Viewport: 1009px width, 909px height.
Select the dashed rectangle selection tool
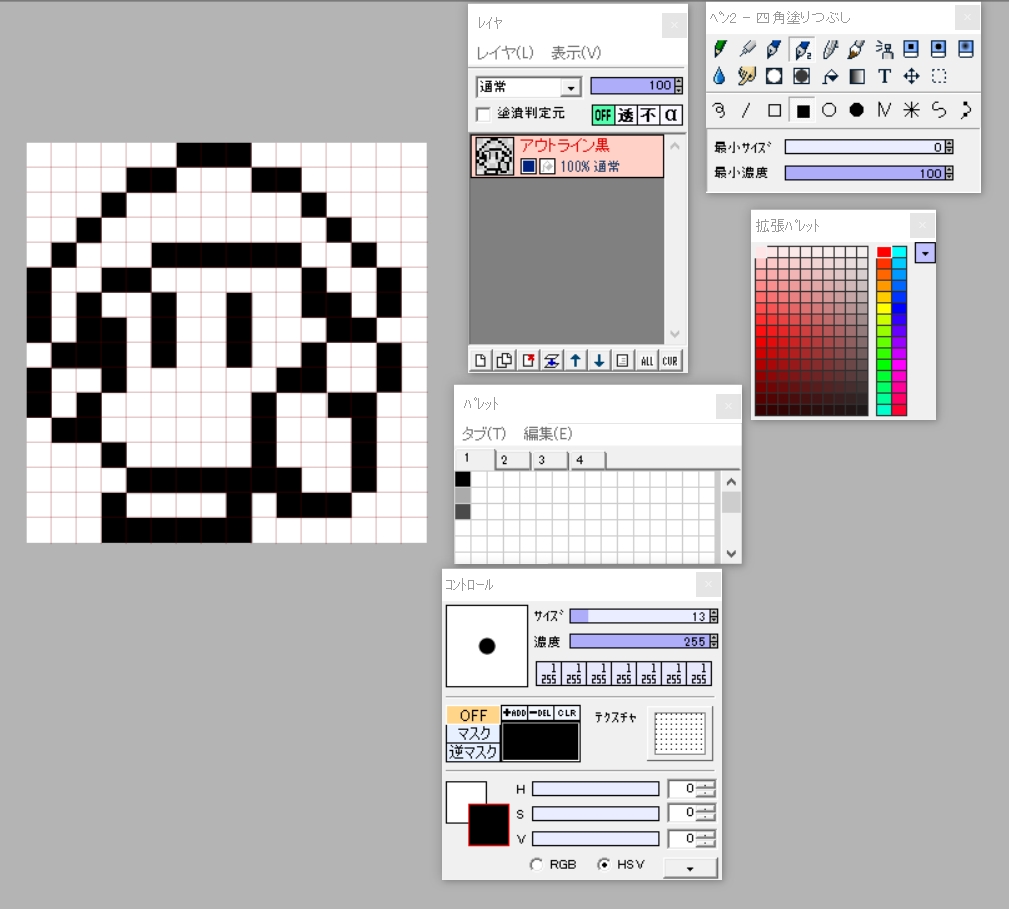pyautogui.click(x=940, y=77)
